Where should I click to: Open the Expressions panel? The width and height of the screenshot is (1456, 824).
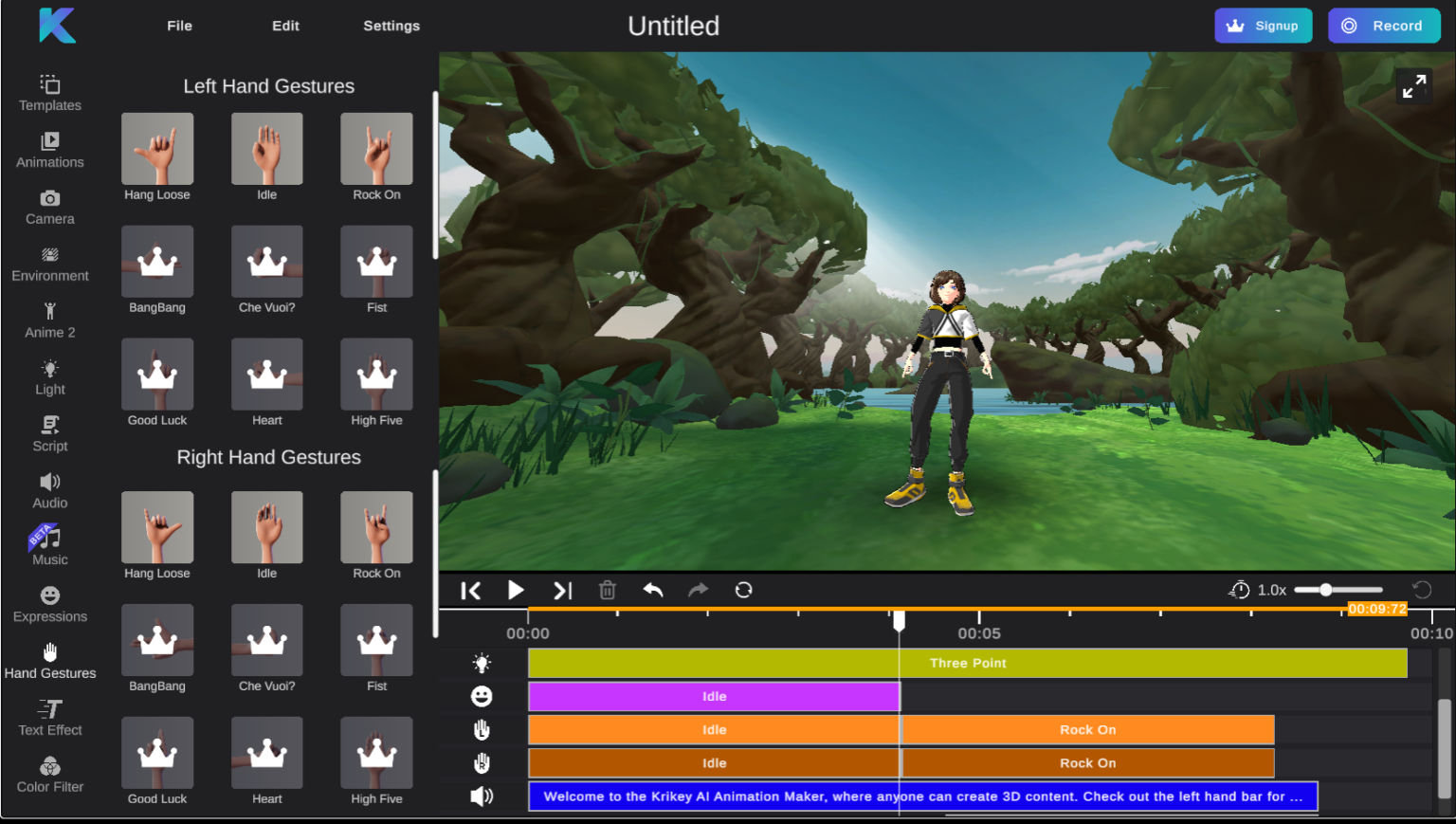(49, 603)
